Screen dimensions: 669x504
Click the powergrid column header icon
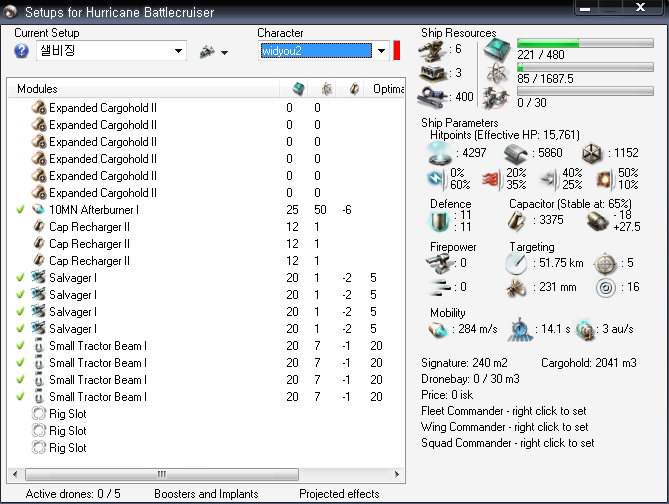(x=326, y=89)
